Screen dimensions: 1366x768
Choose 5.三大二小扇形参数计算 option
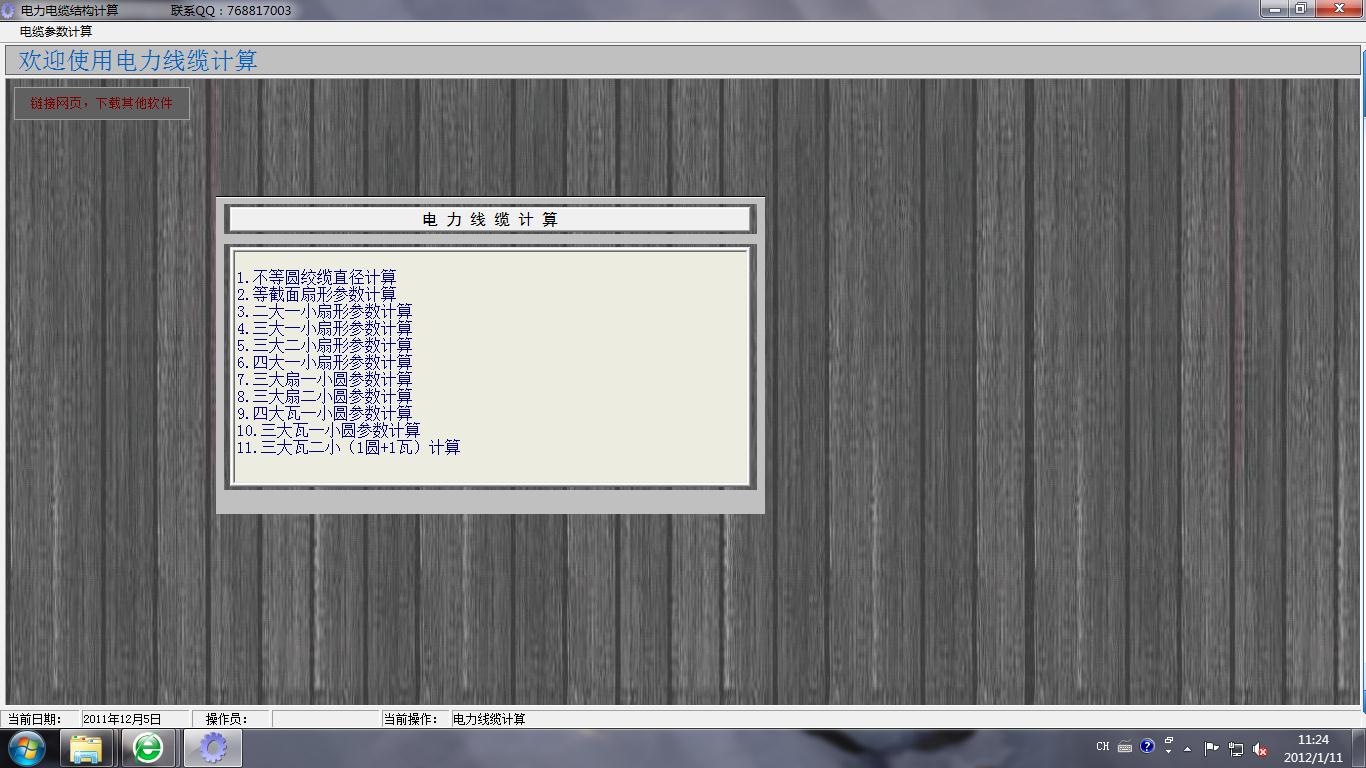point(324,345)
